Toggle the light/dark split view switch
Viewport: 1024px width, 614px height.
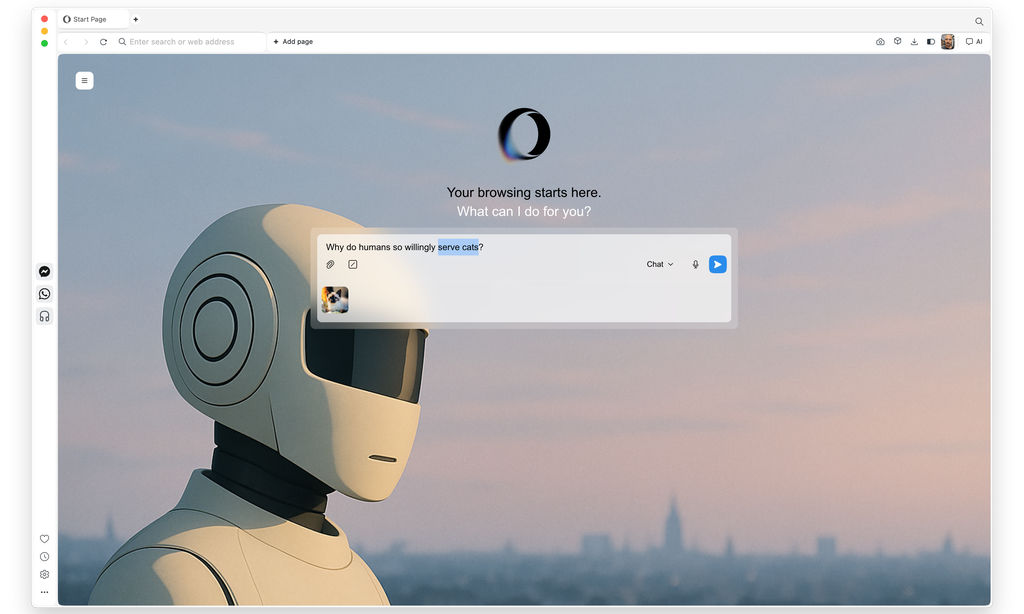pos(931,42)
